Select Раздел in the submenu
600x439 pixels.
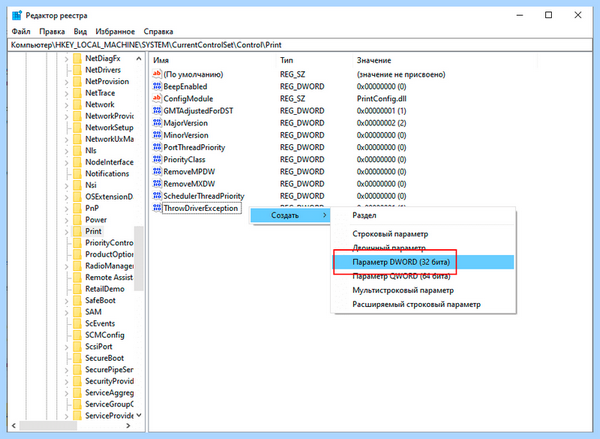[x=423, y=215]
